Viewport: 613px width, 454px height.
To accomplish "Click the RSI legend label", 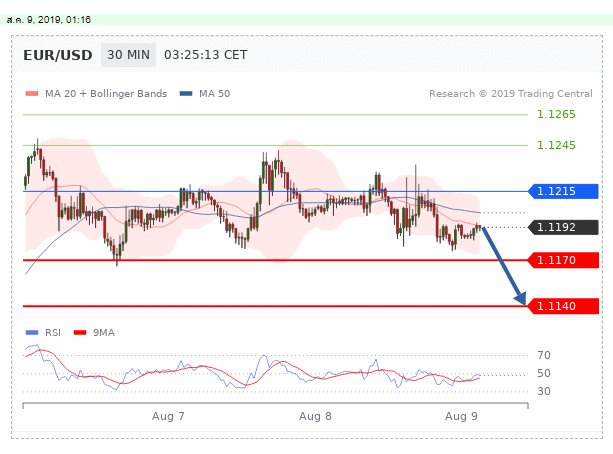I will coord(53,333).
